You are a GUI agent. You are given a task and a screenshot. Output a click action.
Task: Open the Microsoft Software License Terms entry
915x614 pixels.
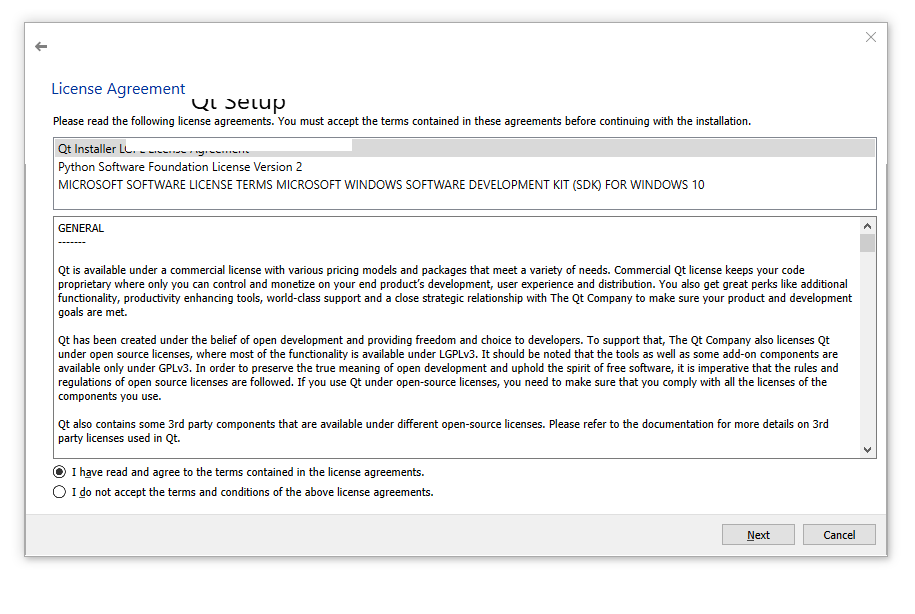(381, 185)
